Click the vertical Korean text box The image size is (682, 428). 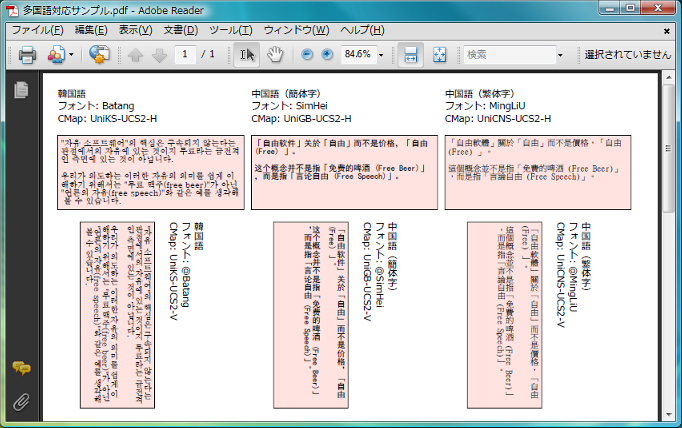(117, 315)
